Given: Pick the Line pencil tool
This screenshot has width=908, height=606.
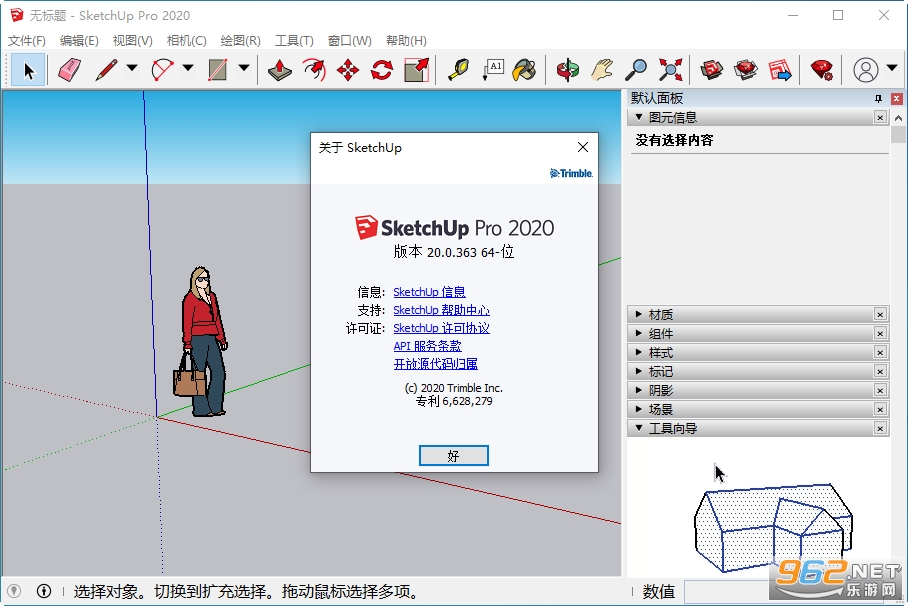Looking at the screenshot, I should point(107,70).
